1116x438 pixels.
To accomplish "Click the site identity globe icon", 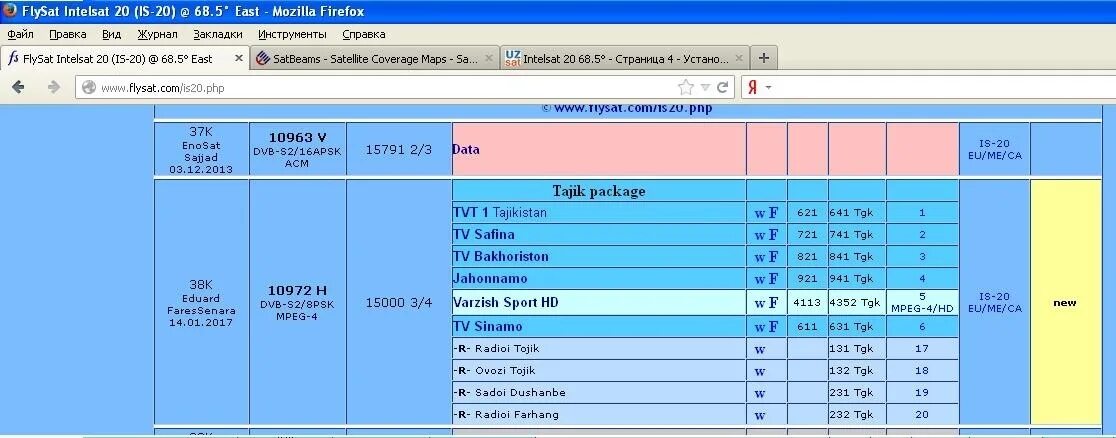I will coord(89,88).
